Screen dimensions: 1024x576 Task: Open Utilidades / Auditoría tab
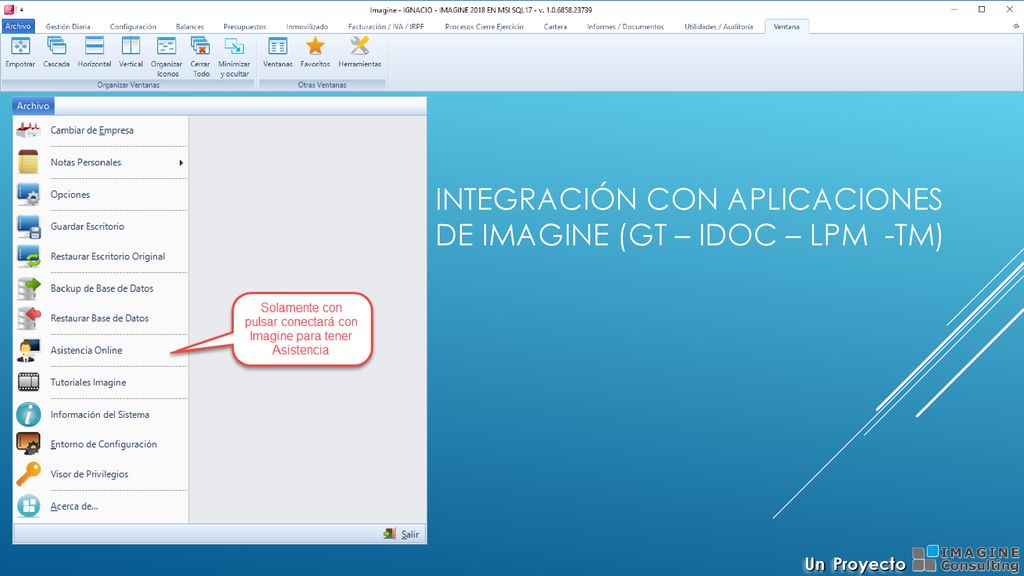coord(718,27)
